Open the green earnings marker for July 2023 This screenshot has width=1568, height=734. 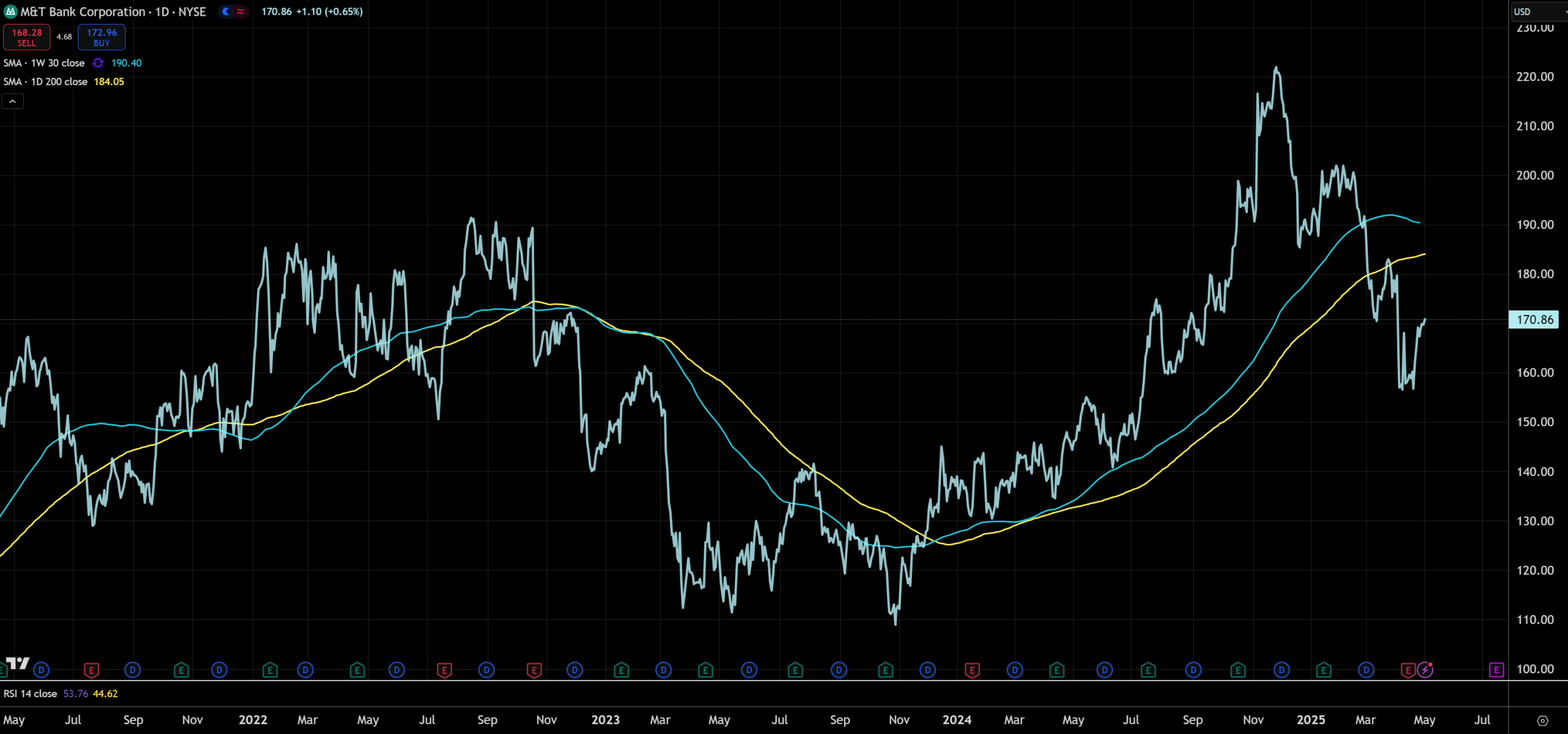click(795, 670)
